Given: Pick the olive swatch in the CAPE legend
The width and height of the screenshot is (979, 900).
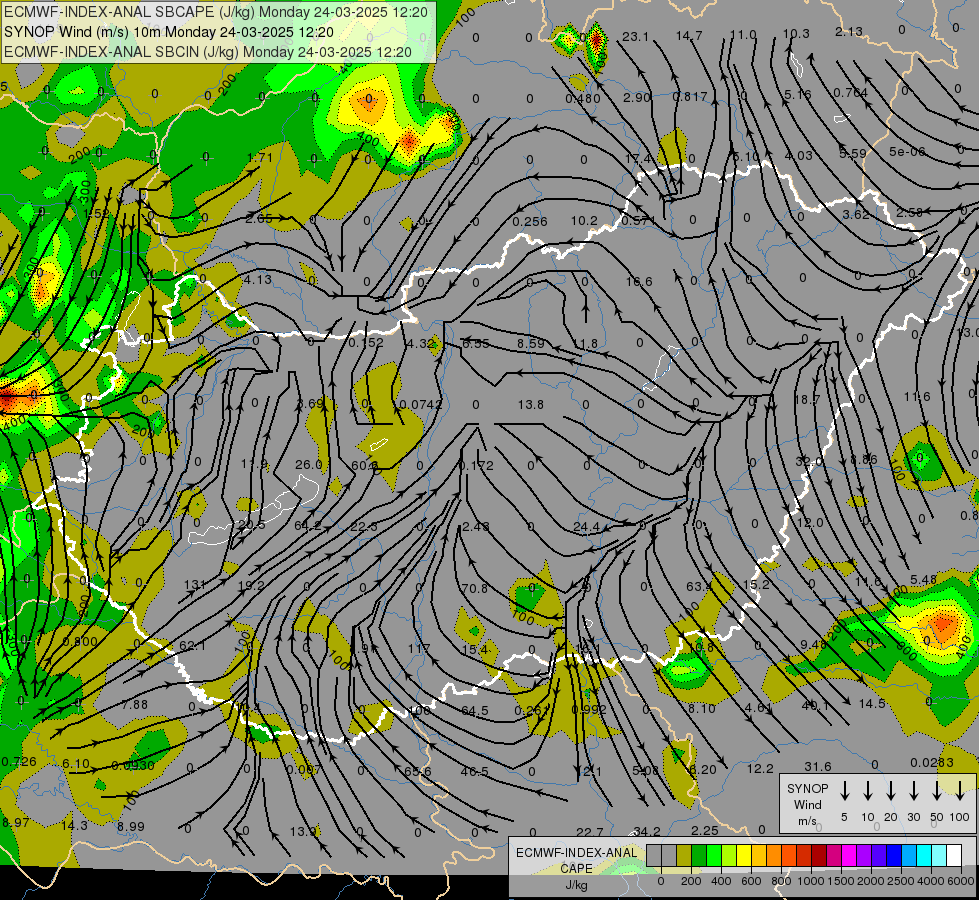Looking at the screenshot, I should coord(684,856).
